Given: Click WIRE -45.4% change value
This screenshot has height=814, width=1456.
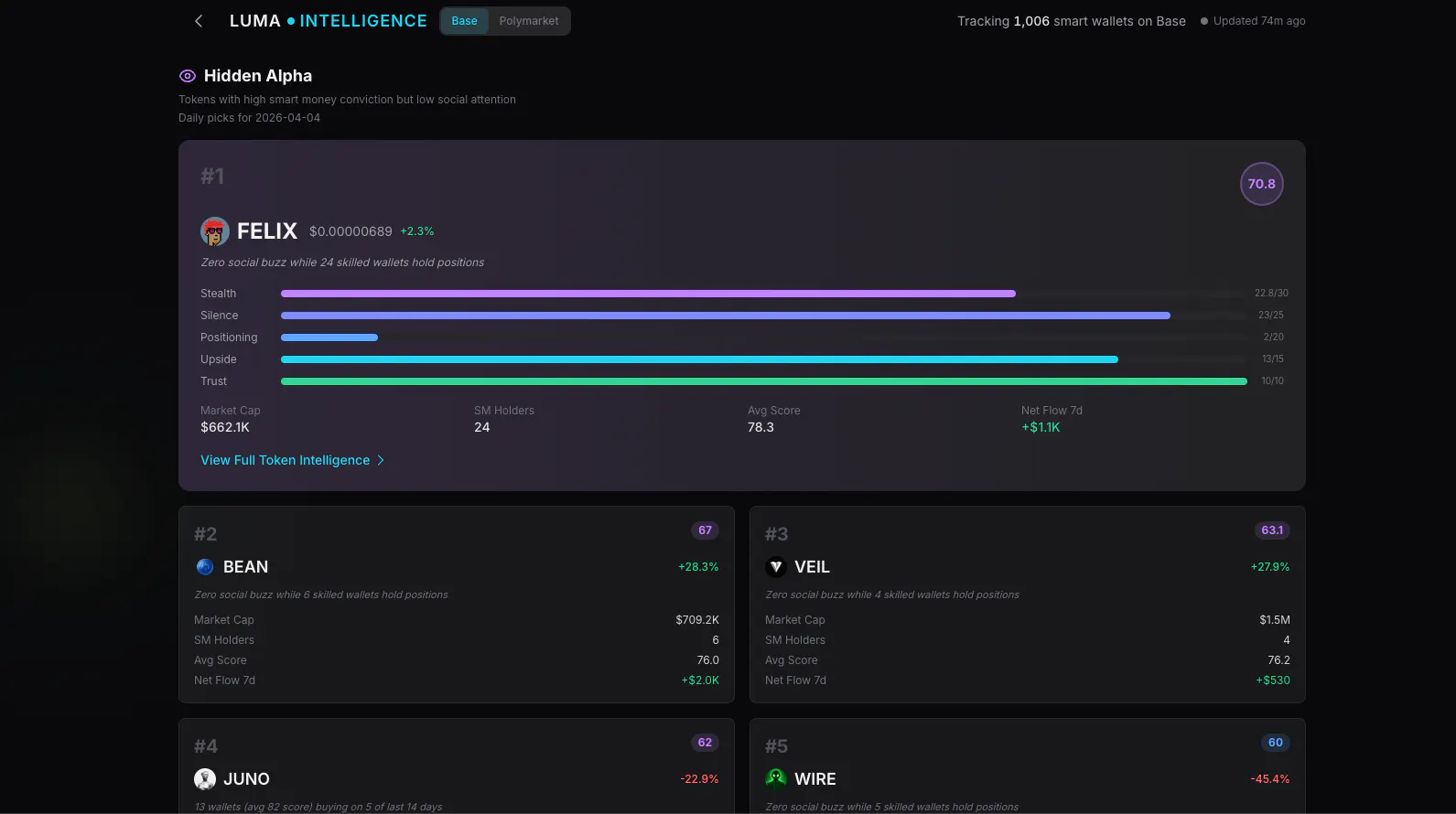Looking at the screenshot, I should pyautogui.click(x=1270, y=779).
